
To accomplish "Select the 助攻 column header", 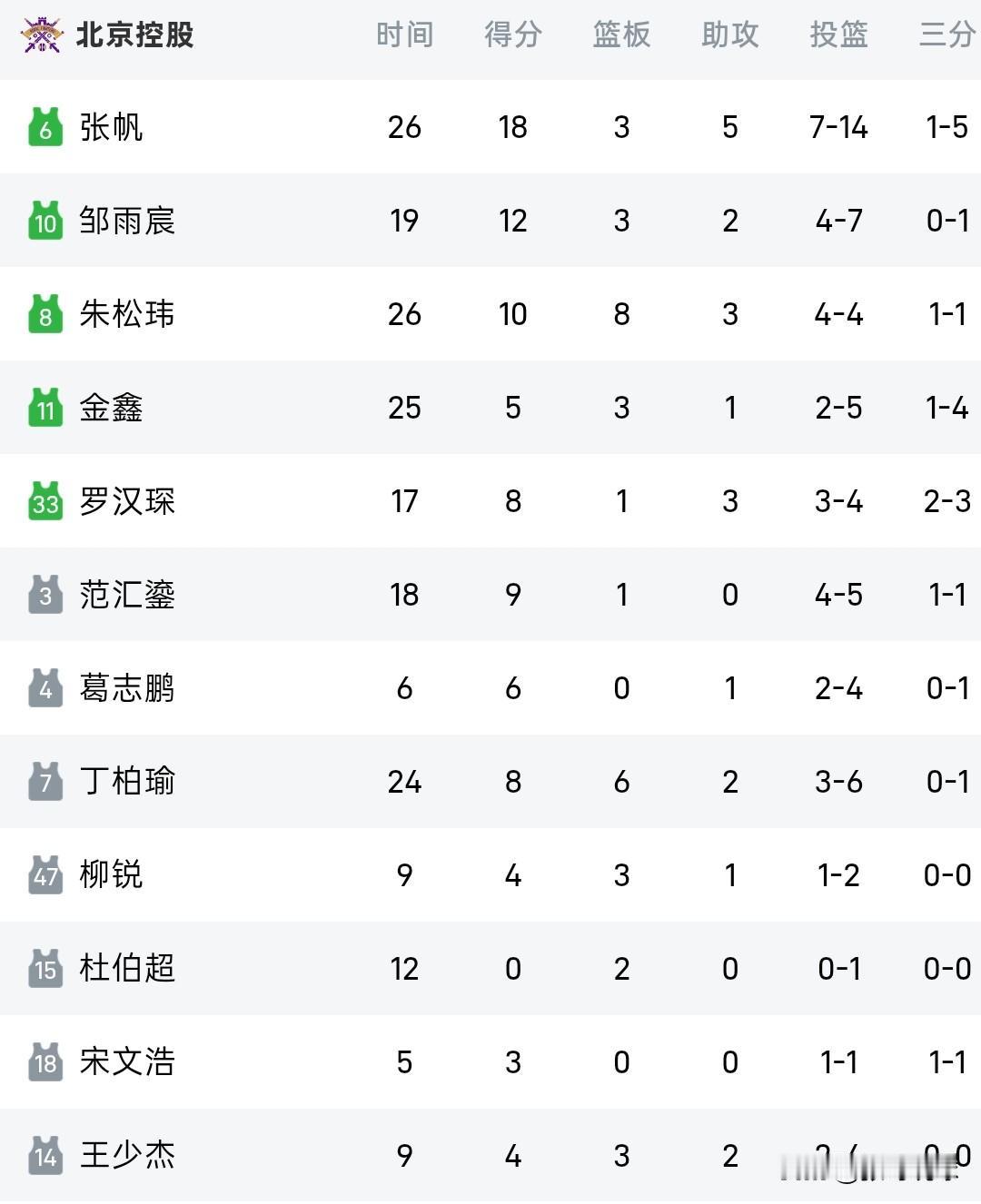I will pyautogui.click(x=730, y=35).
